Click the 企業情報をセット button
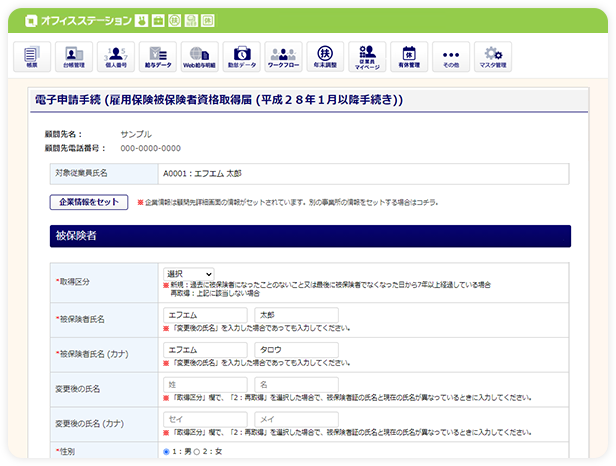Viewport: 616px width, 466px height. (x=89, y=202)
